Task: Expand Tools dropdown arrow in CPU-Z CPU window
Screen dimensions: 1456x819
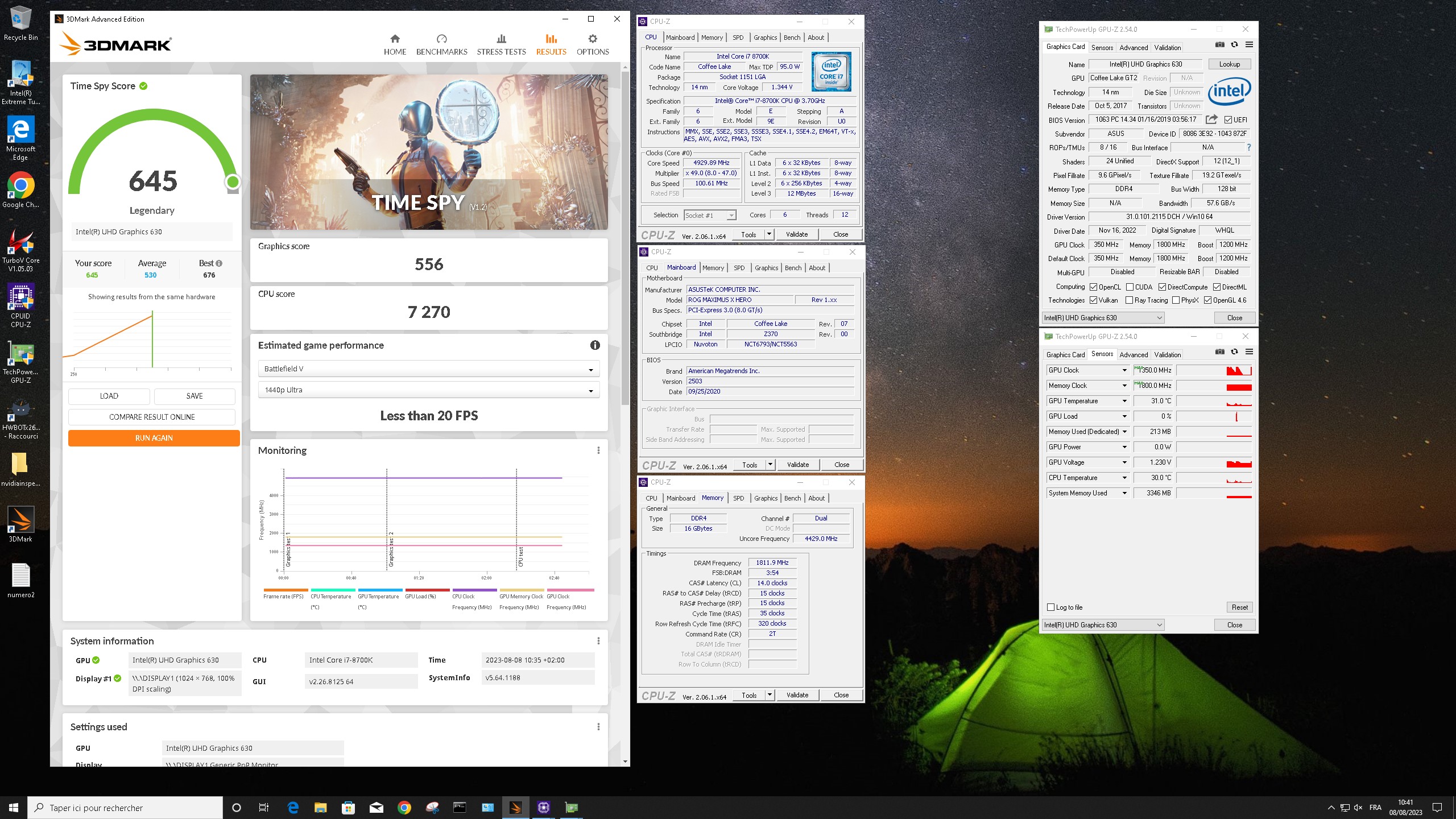Action: [x=769, y=234]
